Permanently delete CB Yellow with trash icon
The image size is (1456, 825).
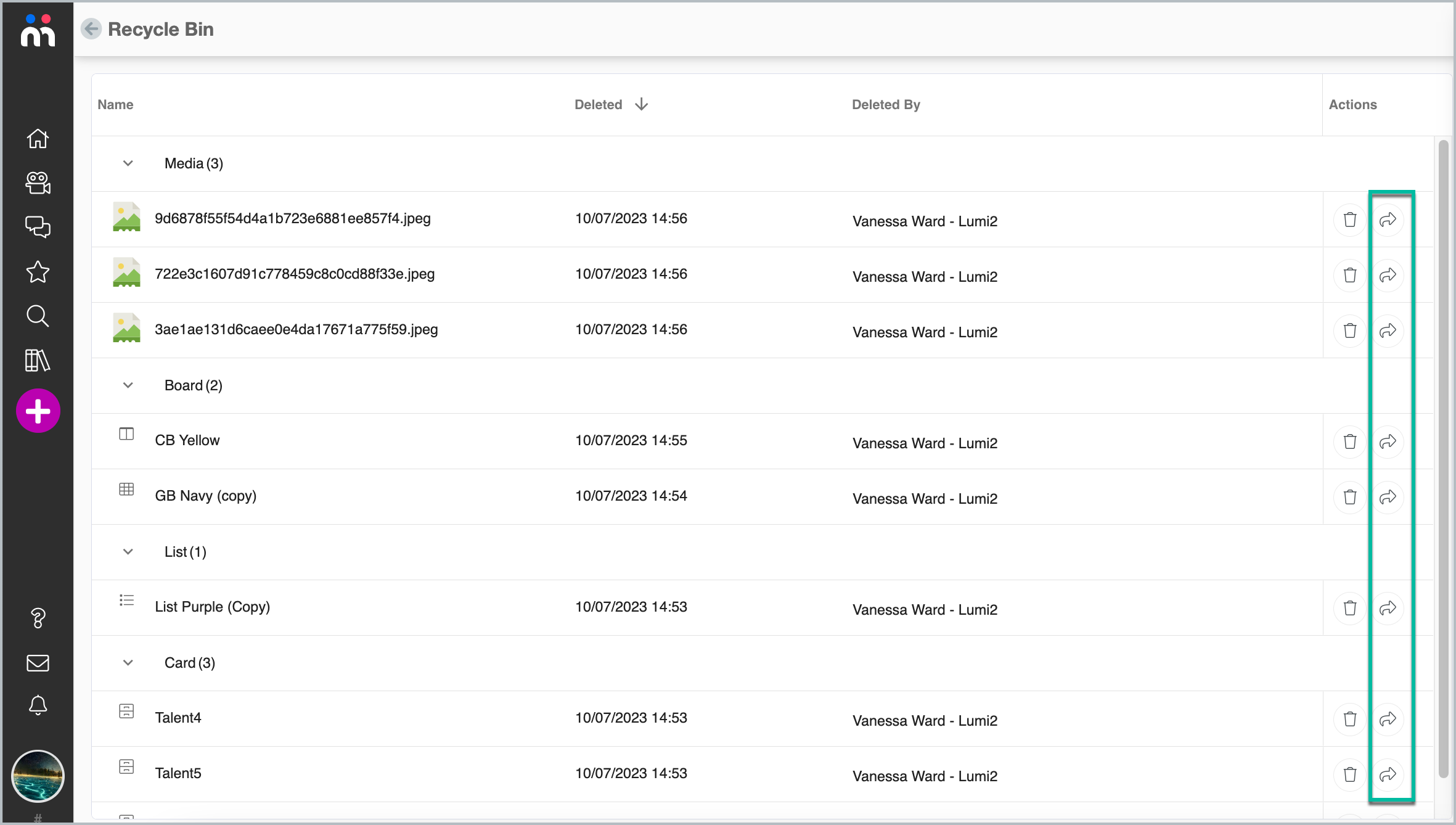[1349, 442]
